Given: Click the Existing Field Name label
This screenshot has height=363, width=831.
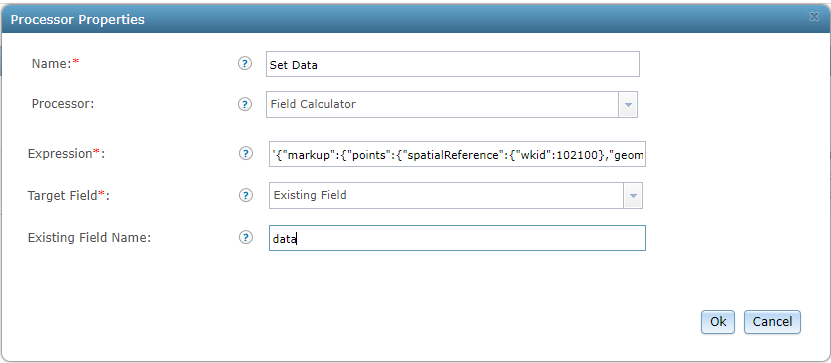Looking at the screenshot, I should click(x=90, y=238).
